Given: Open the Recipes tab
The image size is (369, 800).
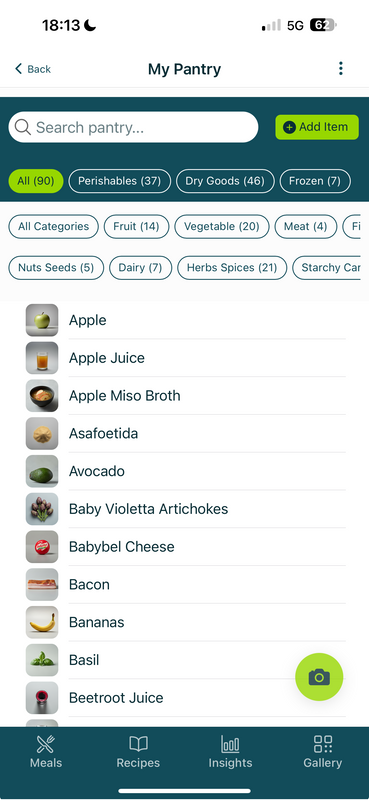Looking at the screenshot, I should (138, 752).
